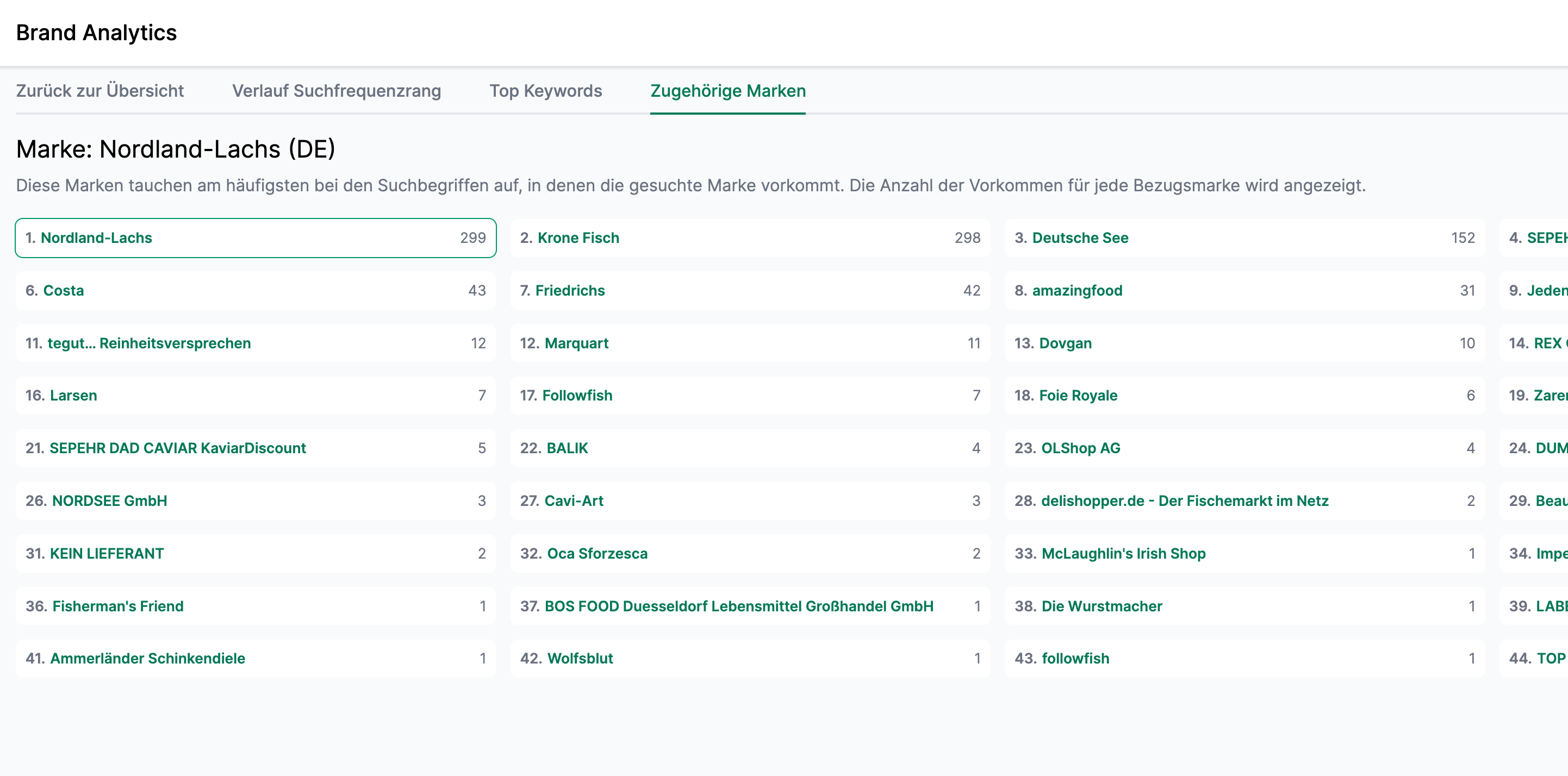
Task: Open brand 1. Nordland-Lachs
Action: click(256, 238)
